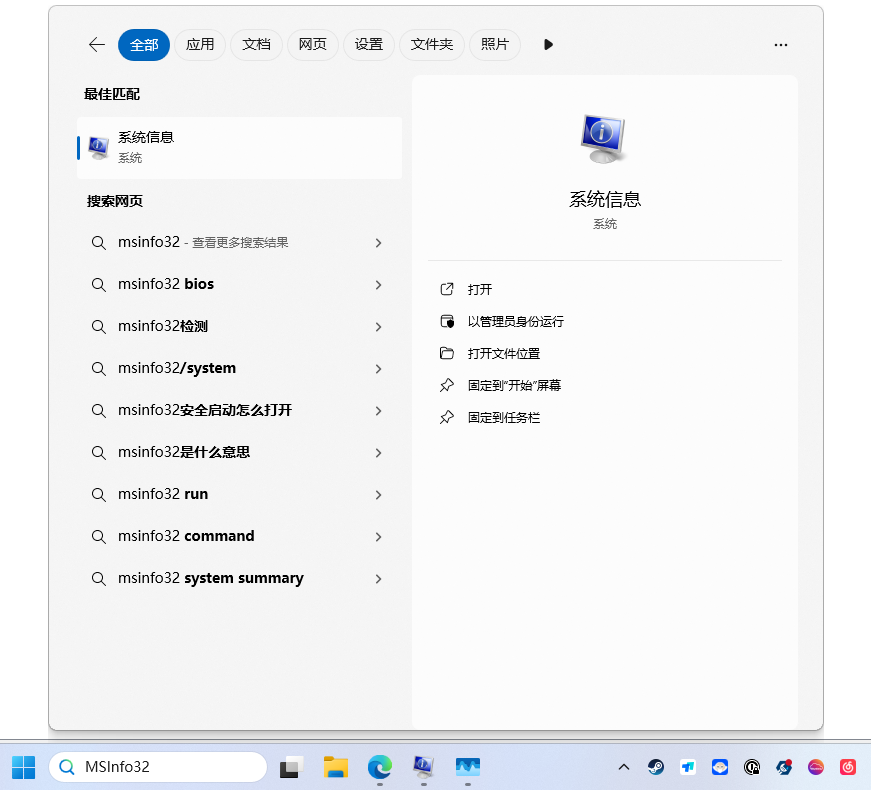Expand the 'msinfo32 command' suggestion arrow
The width and height of the screenshot is (871, 790).
(x=378, y=537)
